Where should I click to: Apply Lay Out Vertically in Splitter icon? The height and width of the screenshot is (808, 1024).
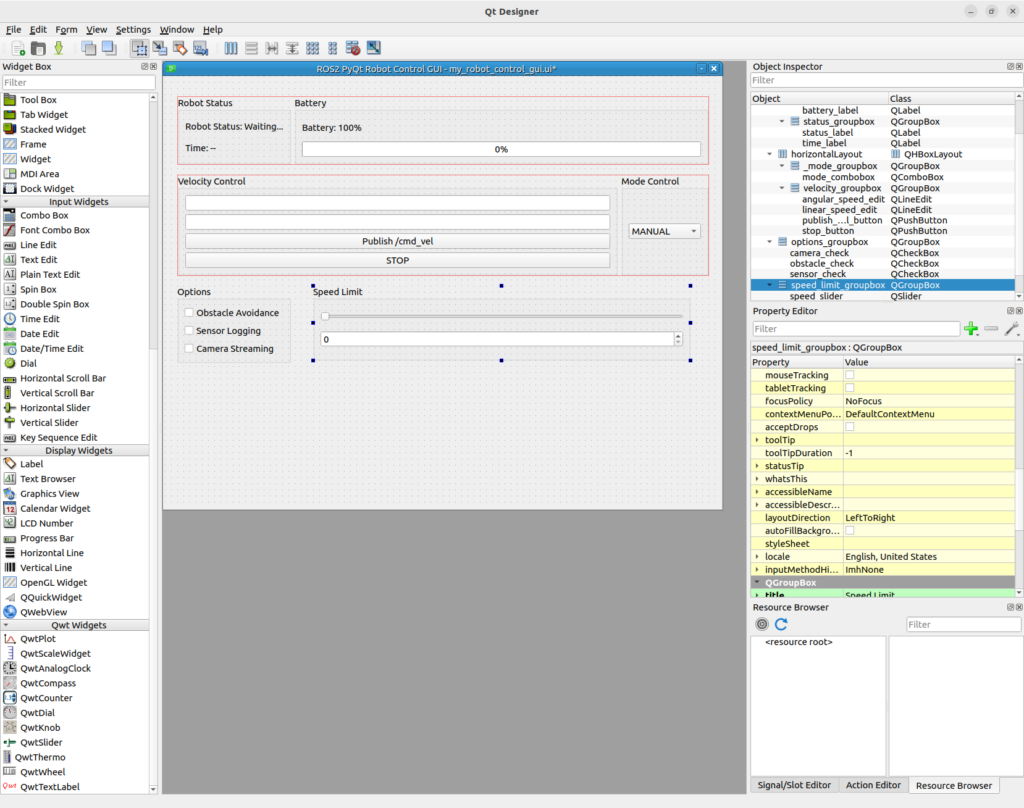coord(292,48)
